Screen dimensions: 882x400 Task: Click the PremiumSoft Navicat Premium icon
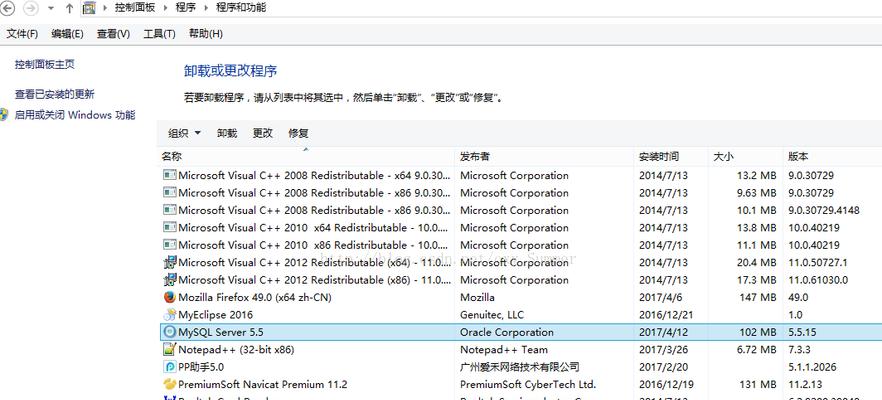[169, 385]
